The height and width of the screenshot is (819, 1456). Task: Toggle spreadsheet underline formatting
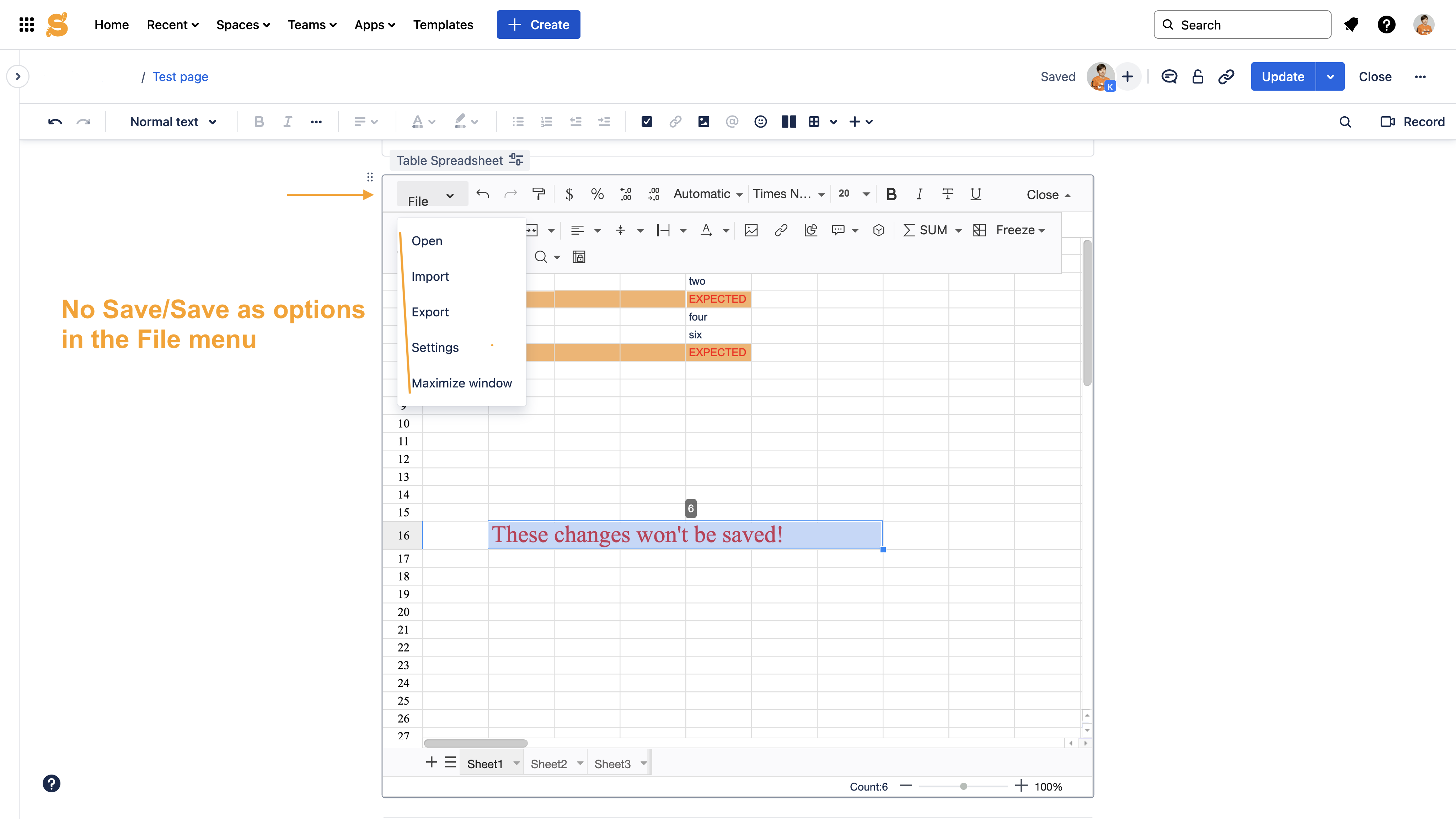[975, 194]
